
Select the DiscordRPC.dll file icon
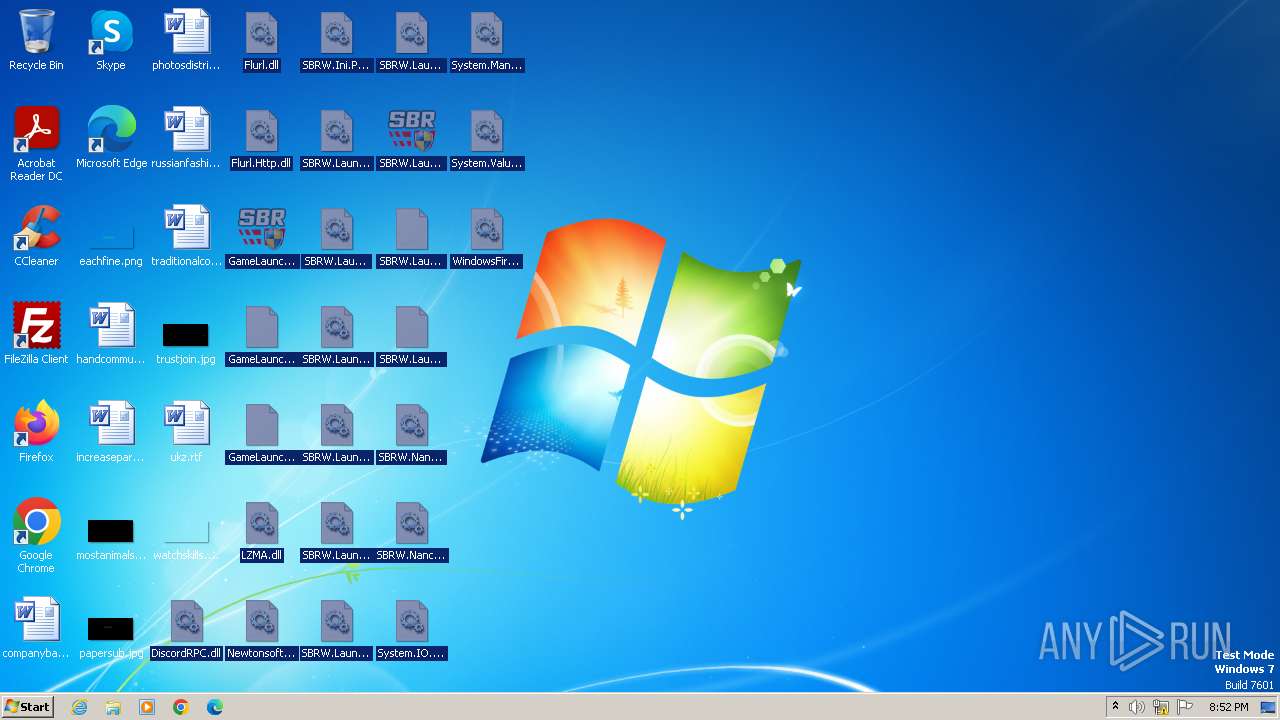tap(186, 629)
